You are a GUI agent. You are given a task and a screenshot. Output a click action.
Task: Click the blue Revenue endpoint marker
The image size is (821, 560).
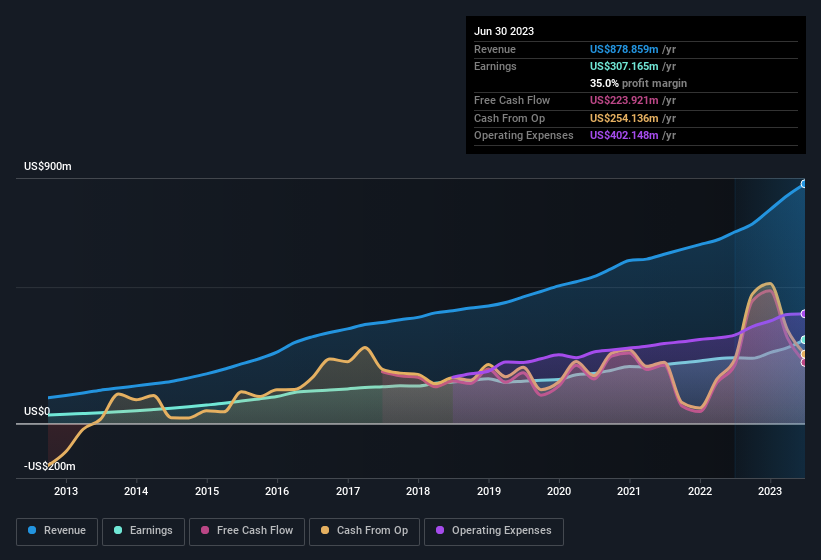[804, 184]
